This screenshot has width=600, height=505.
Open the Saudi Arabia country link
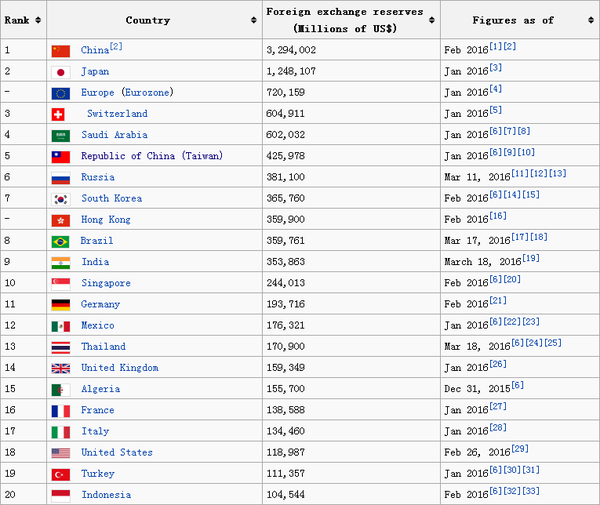pyautogui.click(x=114, y=135)
